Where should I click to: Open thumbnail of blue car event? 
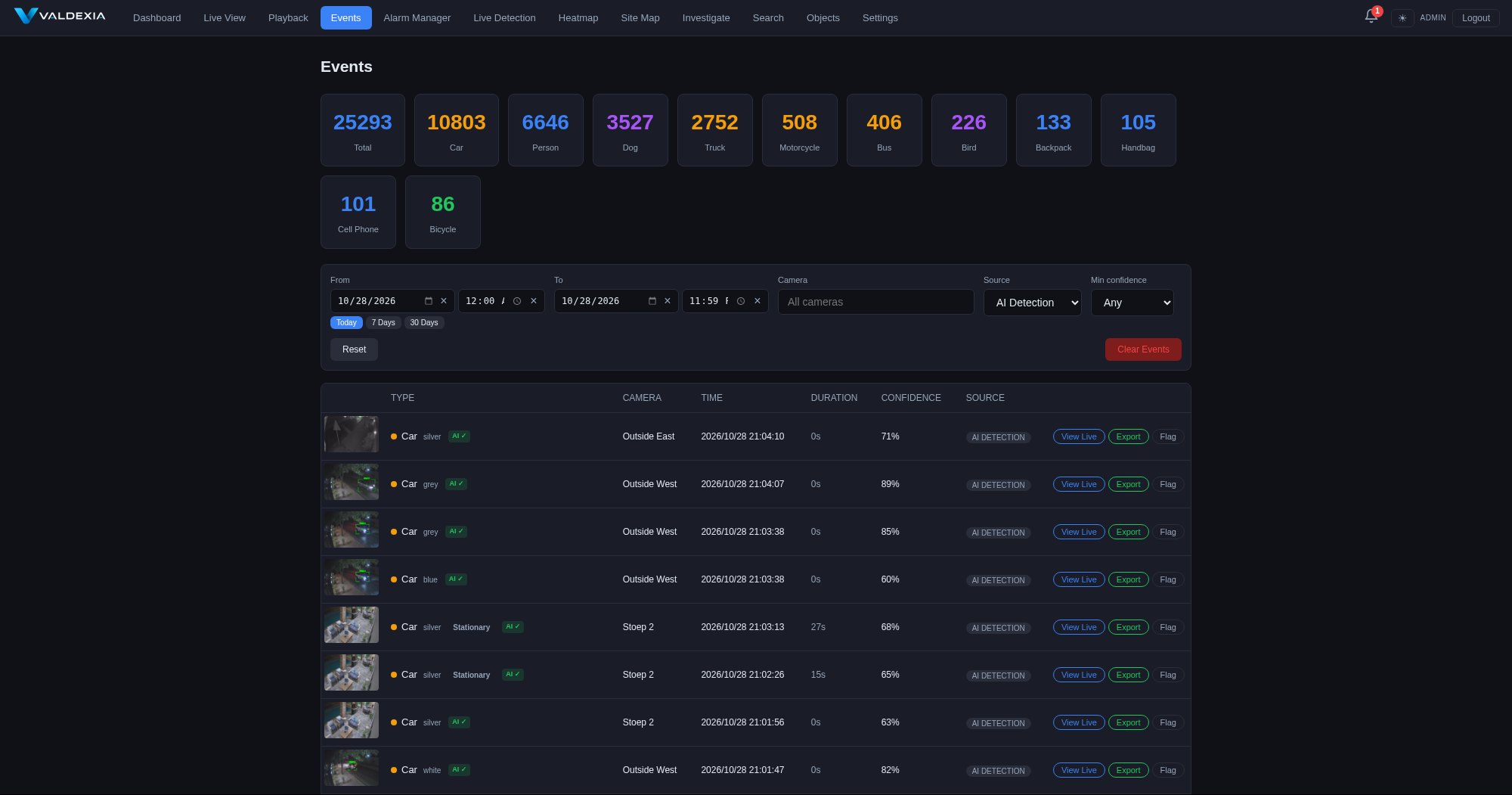pyautogui.click(x=352, y=577)
